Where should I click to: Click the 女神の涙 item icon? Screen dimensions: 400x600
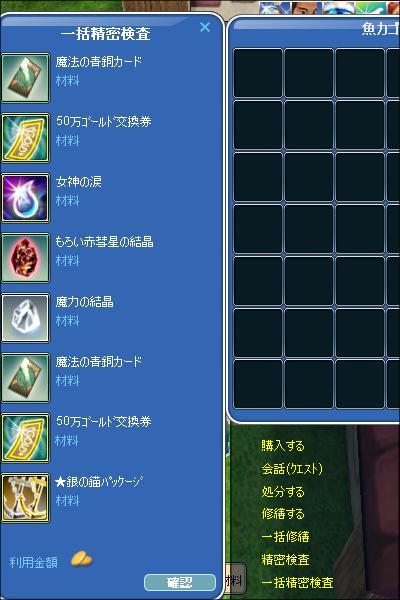pyautogui.click(x=25, y=198)
